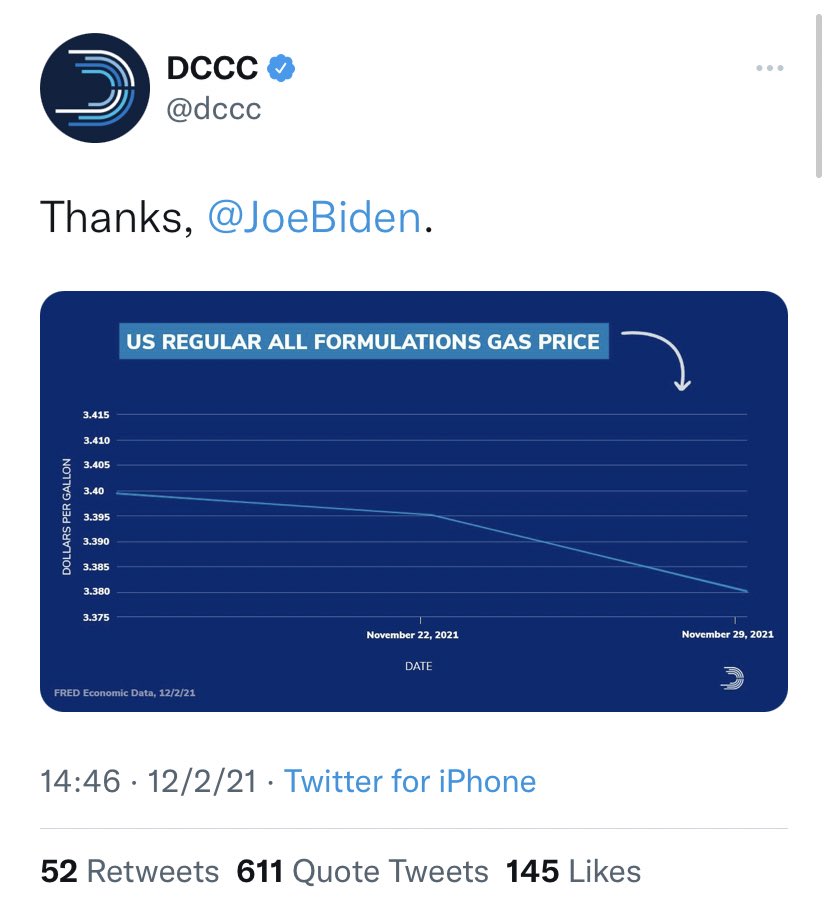
Task: Open the @JoeBiden mention link
Action: pyautogui.click(x=314, y=218)
